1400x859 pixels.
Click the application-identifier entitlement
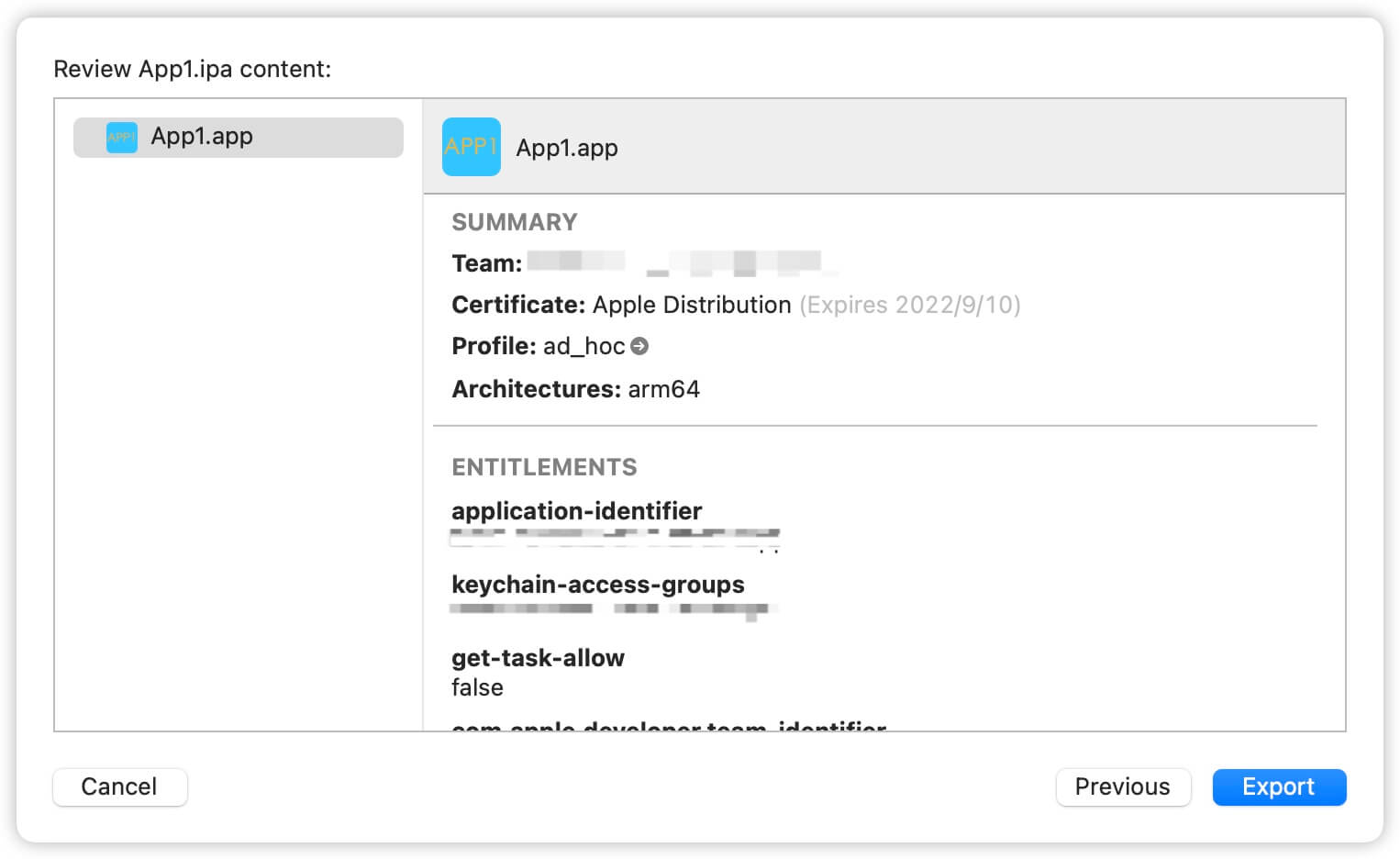577,511
